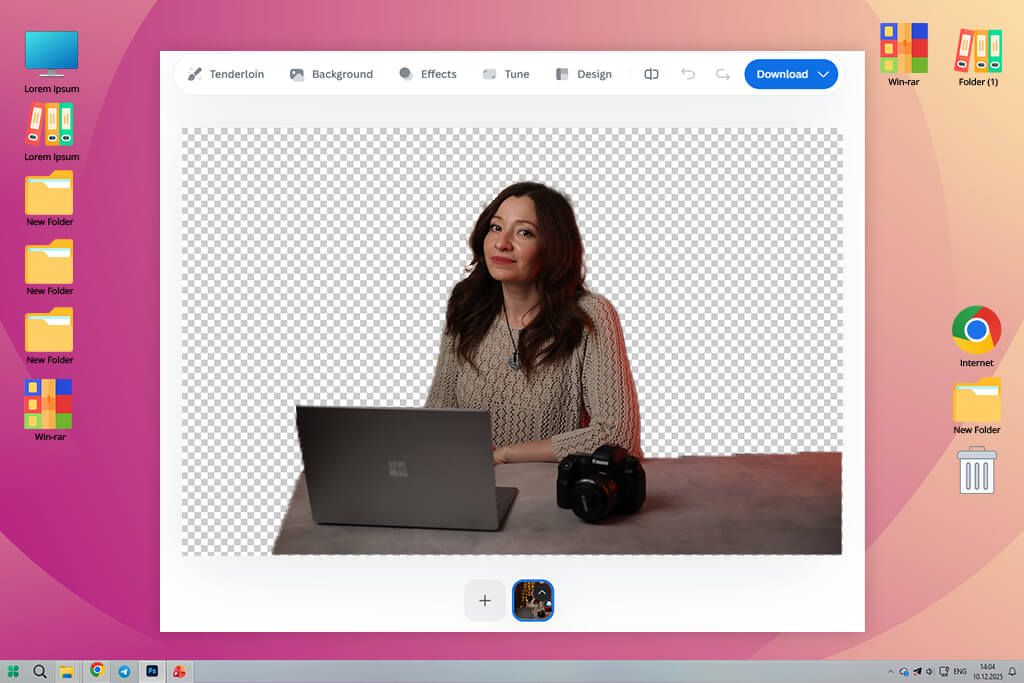Toggle the before/after compare icon
This screenshot has width=1024, height=683.
(651, 74)
